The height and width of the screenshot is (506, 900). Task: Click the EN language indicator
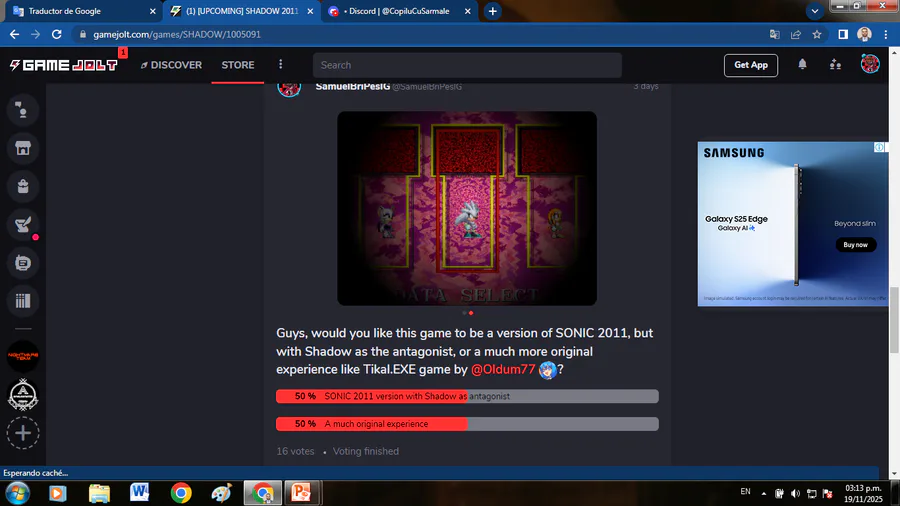pos(745,492)
